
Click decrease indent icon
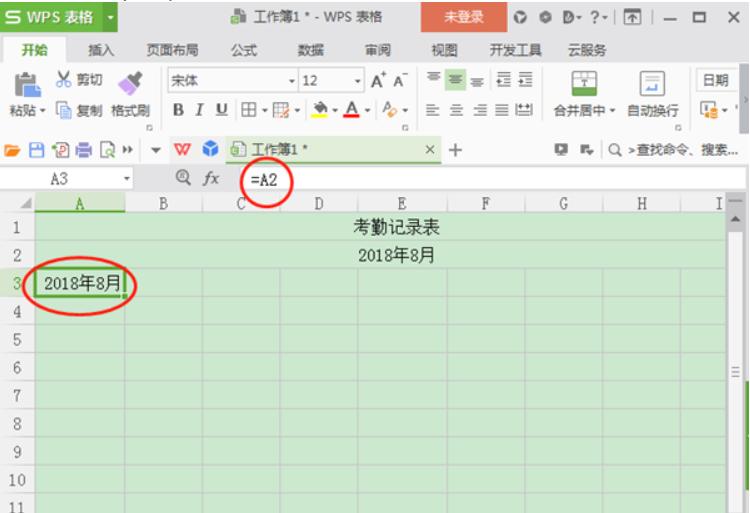click(x=503, y=79)
